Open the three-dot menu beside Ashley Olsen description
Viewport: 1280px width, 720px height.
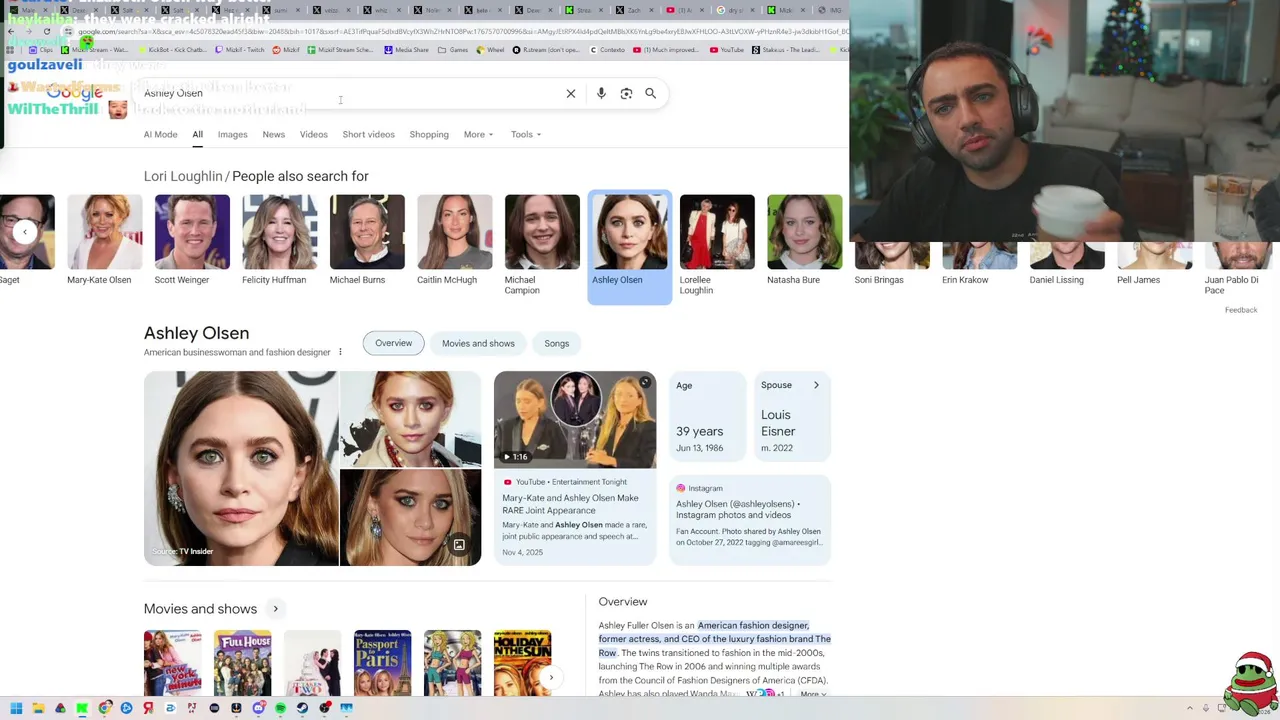click(340, 352)
